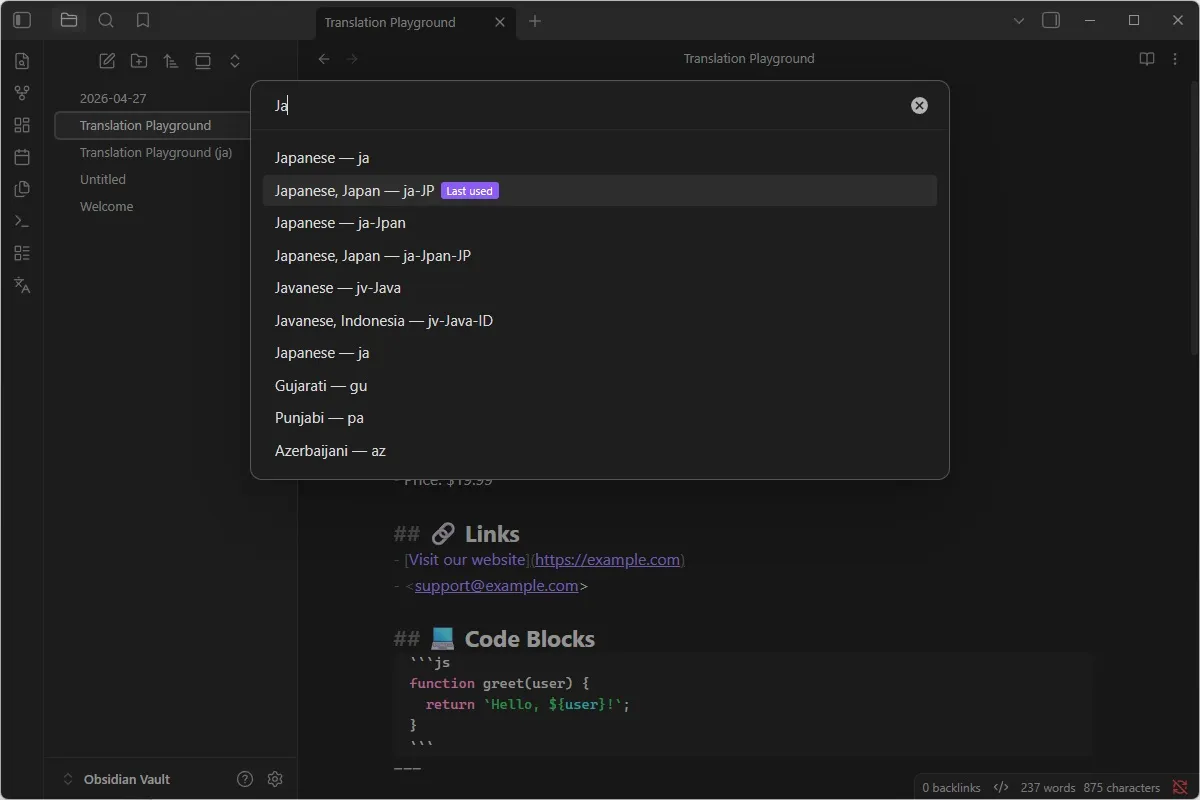
Task: Expand or collapse all folders icon
Action: pos(235,61)
